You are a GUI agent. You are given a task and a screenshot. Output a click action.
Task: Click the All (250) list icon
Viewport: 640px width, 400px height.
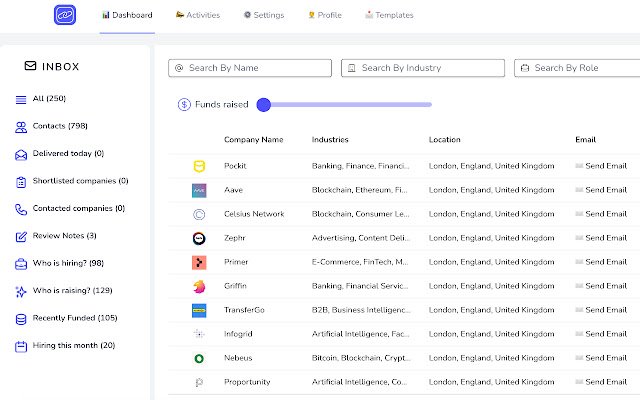click(21, 100)
